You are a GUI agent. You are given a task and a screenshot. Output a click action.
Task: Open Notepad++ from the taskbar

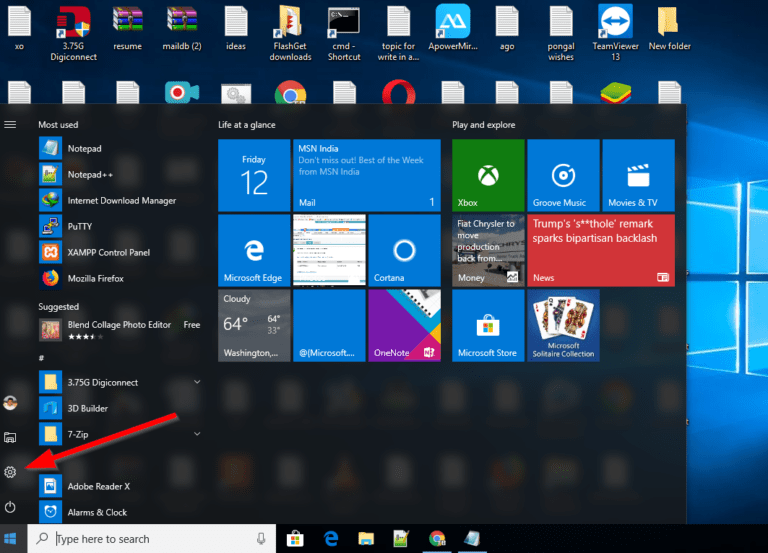401,539
